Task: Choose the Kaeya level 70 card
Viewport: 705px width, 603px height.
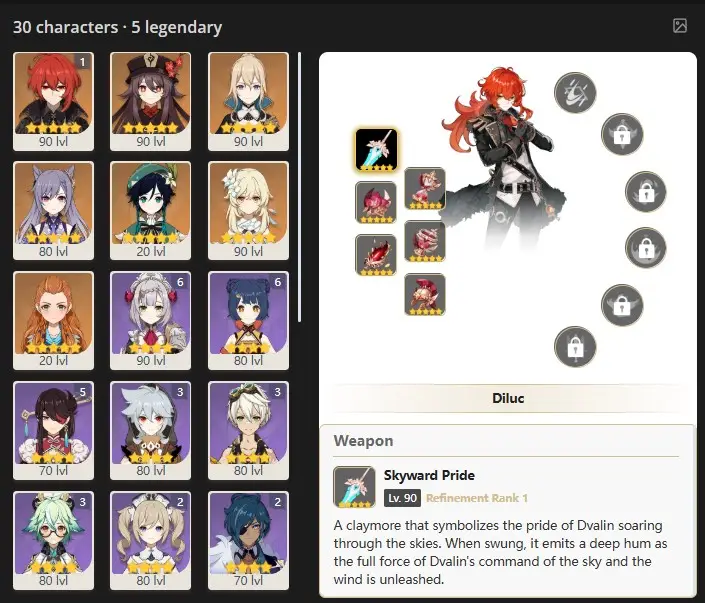Action: click(x=248, y=540)
